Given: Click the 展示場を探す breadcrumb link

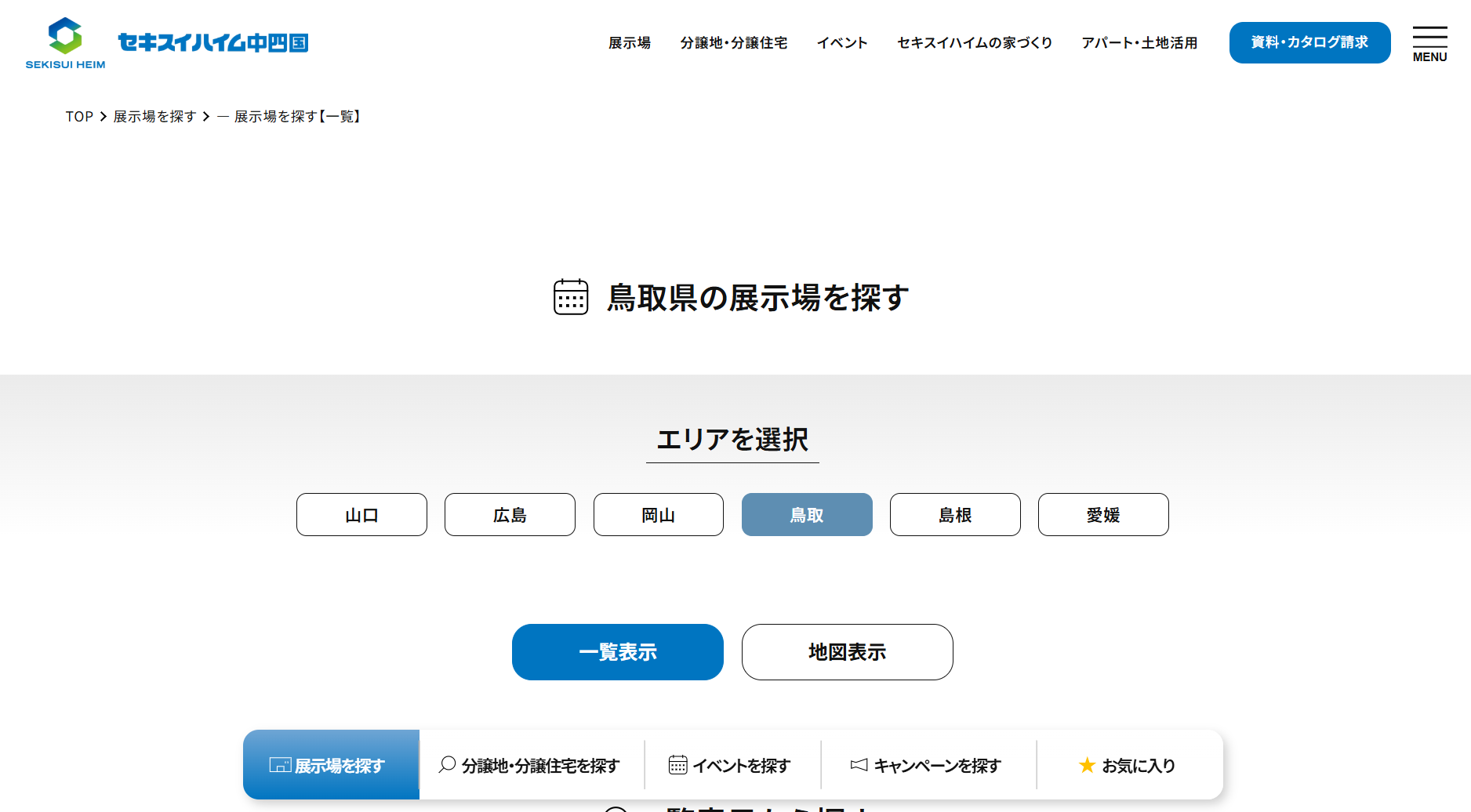Looking at the screenshot, I should [154, 117].
